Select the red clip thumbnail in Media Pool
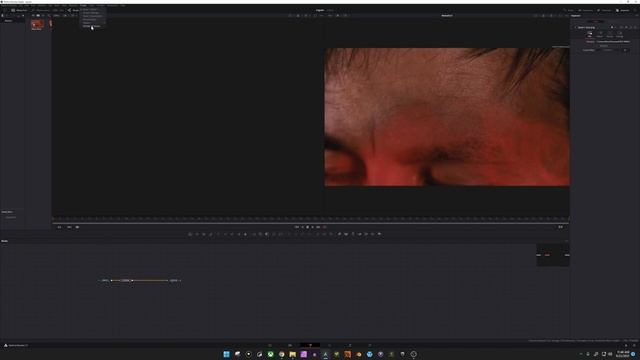This screenshot has width=640, height=360. [37, 24]
